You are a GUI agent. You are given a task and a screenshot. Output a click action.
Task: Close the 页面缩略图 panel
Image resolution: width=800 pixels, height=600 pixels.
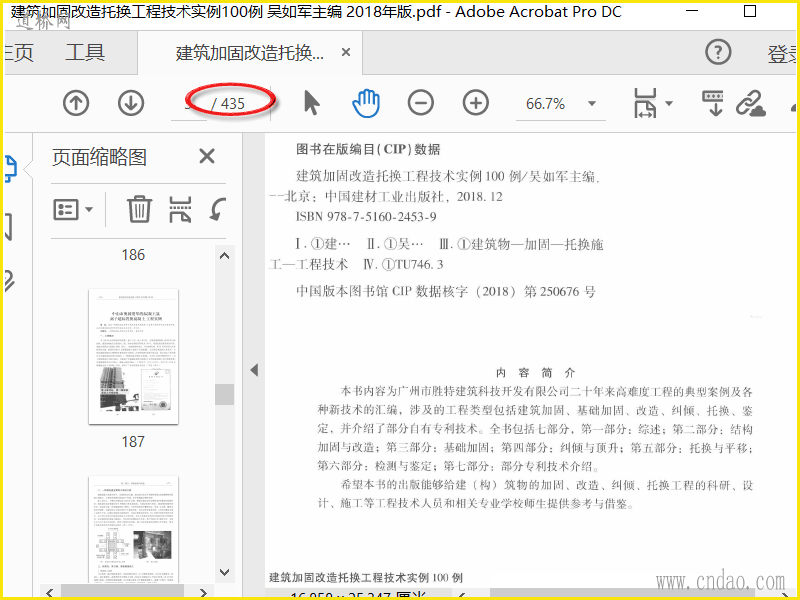(x=207, y=156)
